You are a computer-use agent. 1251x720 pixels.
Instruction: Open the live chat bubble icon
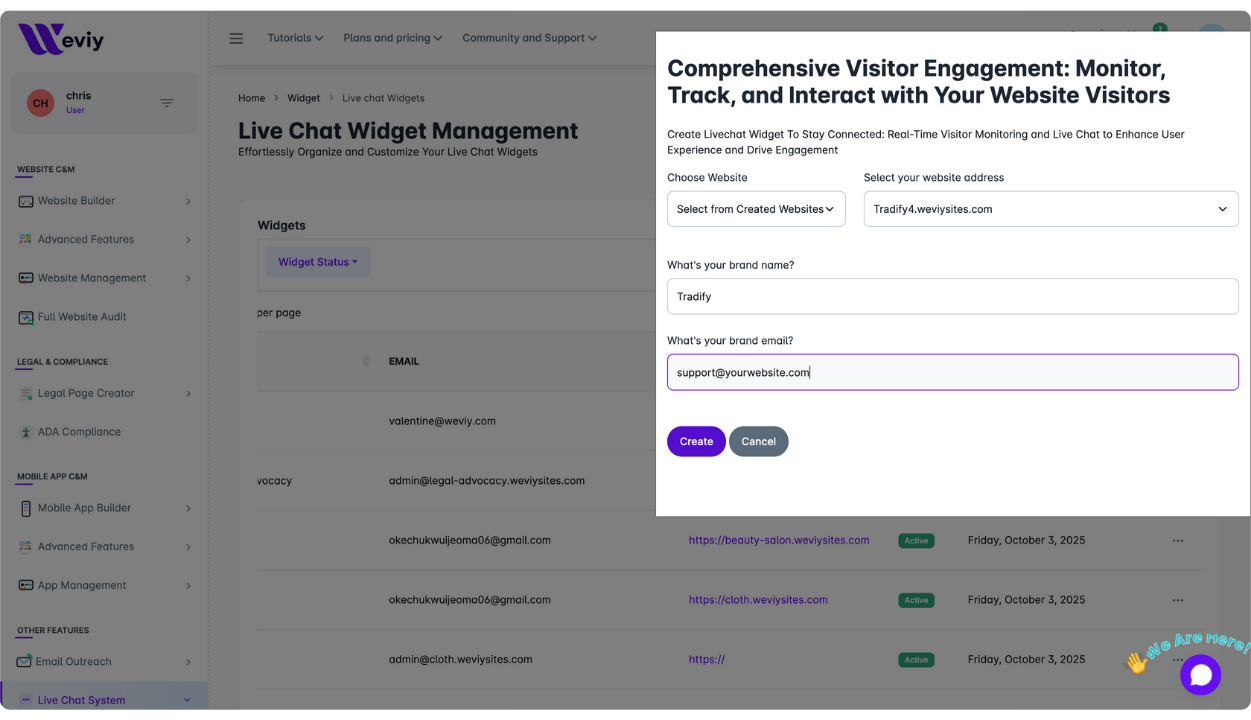[x=1200, y=675]
